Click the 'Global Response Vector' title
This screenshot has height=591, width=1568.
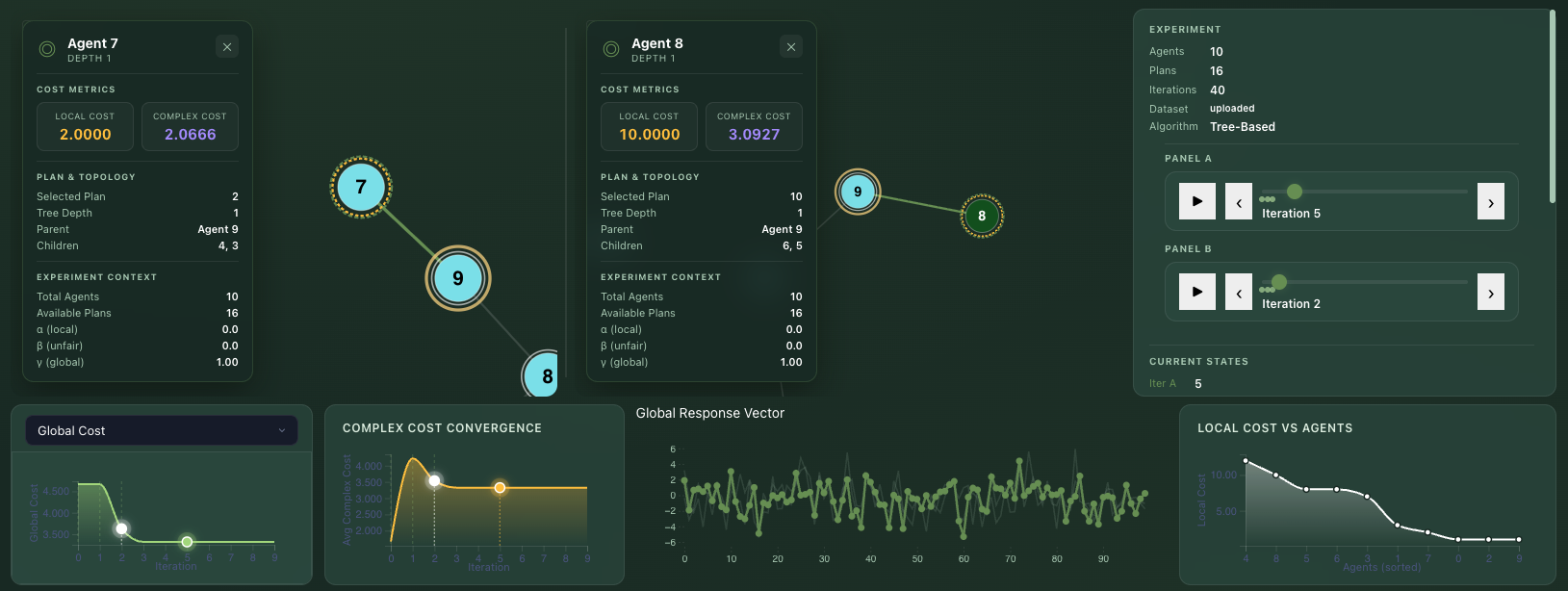pos(710,413)
